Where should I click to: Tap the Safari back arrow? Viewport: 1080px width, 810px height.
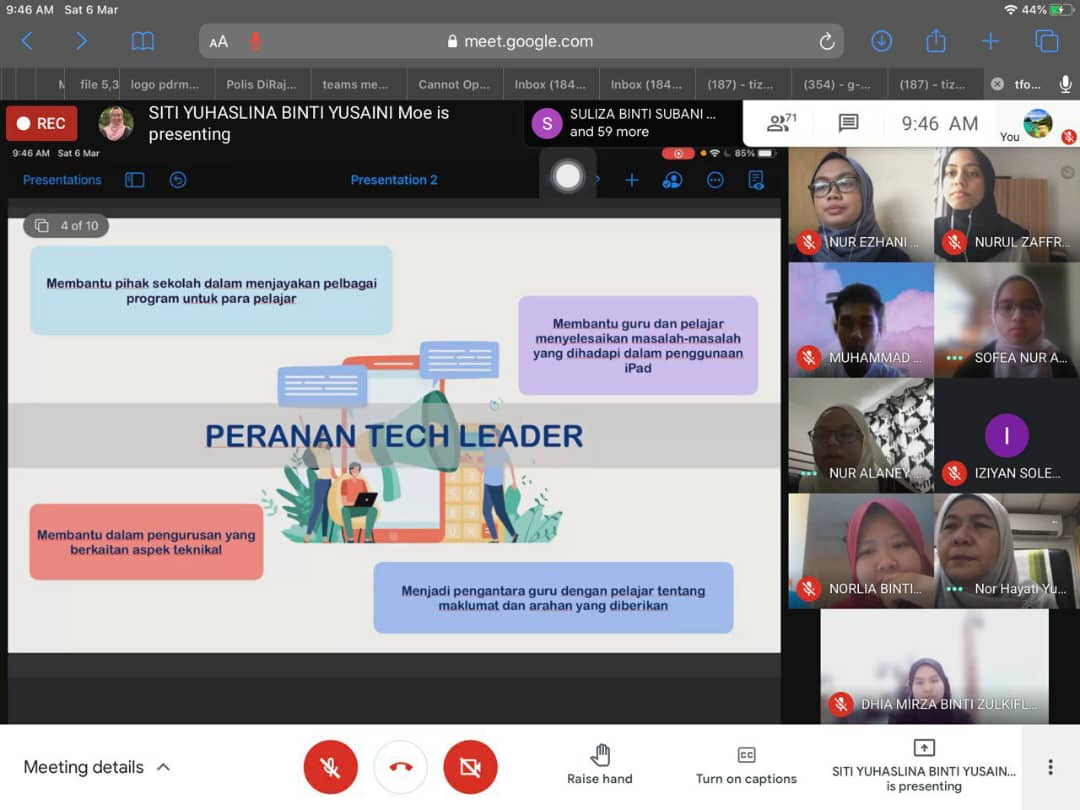[27, 41]
